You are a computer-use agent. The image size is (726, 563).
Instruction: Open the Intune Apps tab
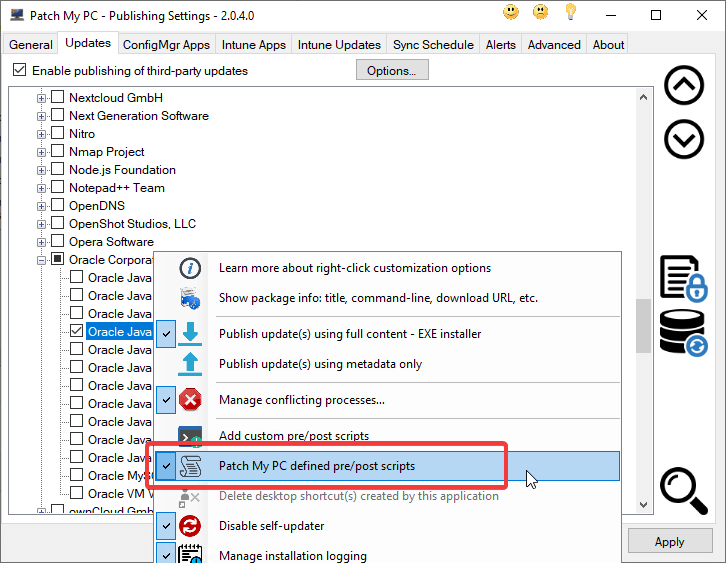pyautogui.click(x=253, y=44)
